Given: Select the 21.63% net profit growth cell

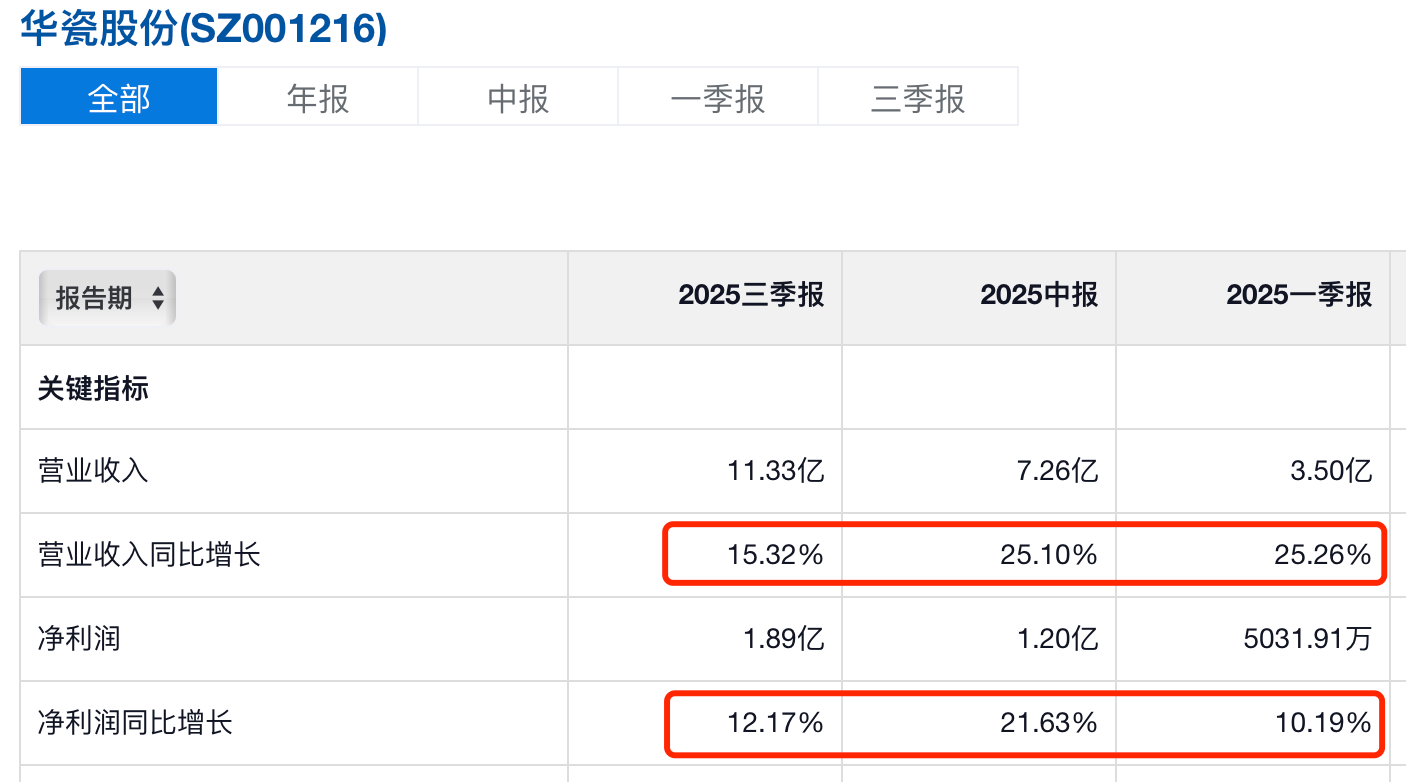Looking at the screenshot, I should click(1048, 722).
